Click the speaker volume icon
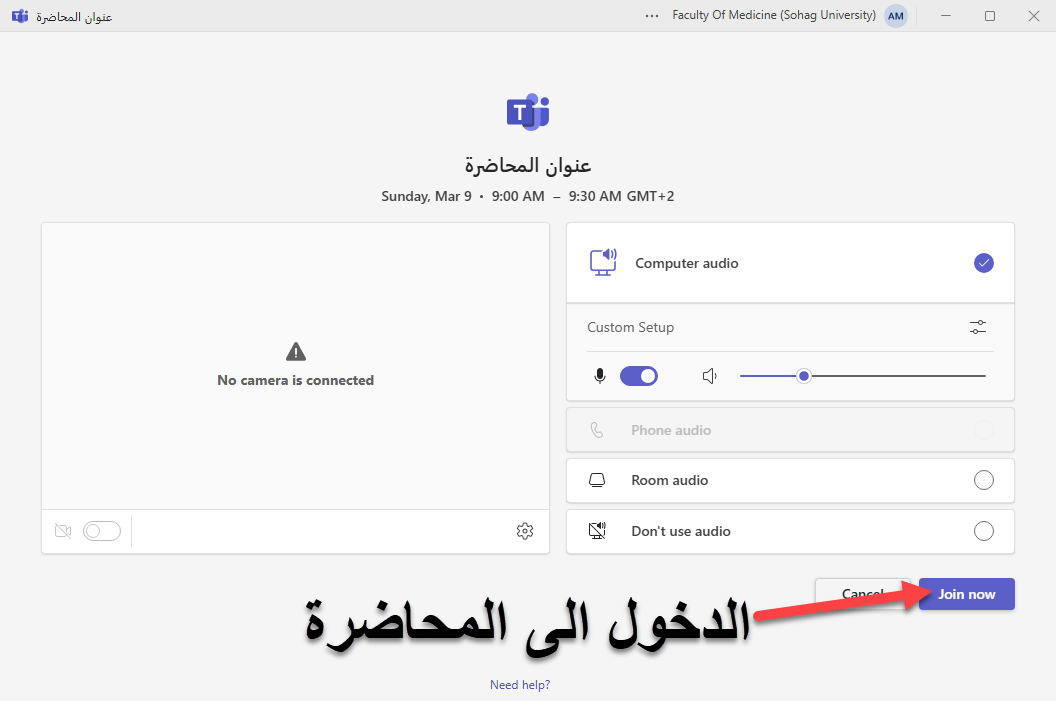The image size is (1056, 704). tap(710, 376)
